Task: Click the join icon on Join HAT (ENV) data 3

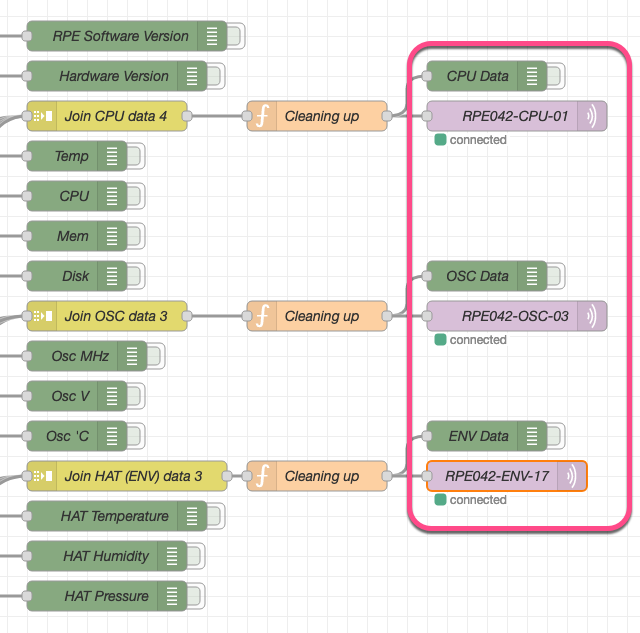Action: pos(42,476)
